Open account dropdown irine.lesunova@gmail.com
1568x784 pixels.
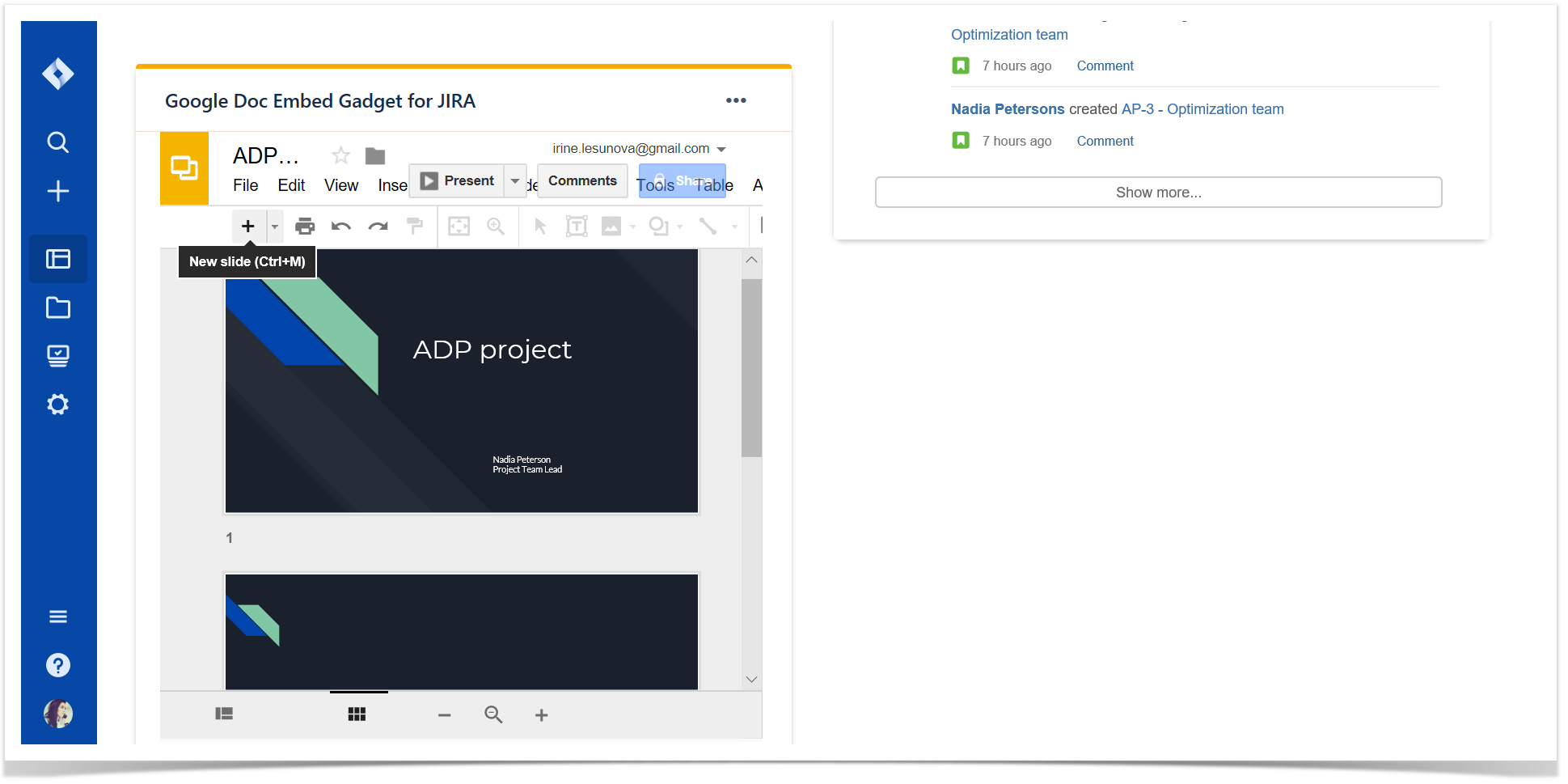click(639, 149)
